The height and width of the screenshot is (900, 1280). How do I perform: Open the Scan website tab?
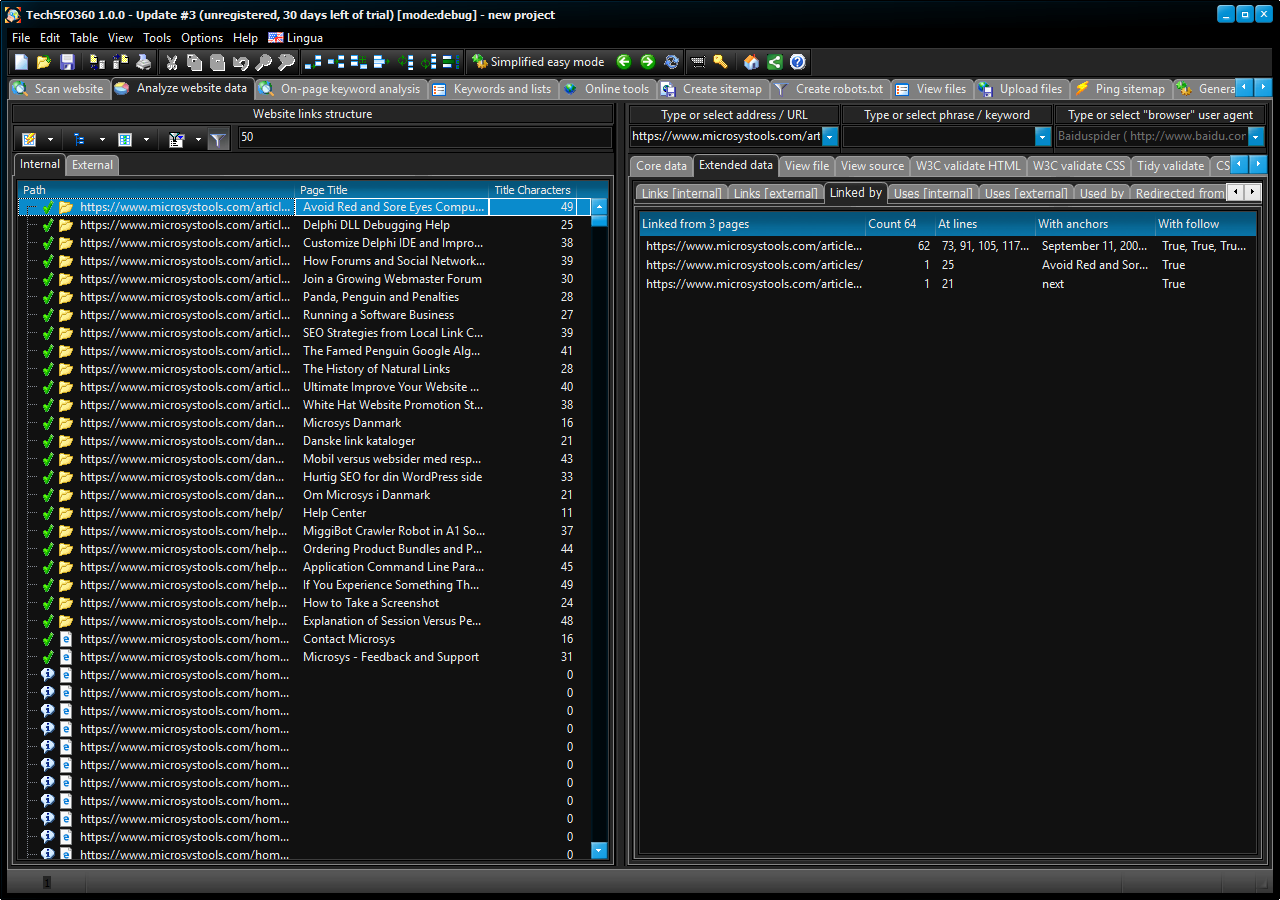pos(59,89)
